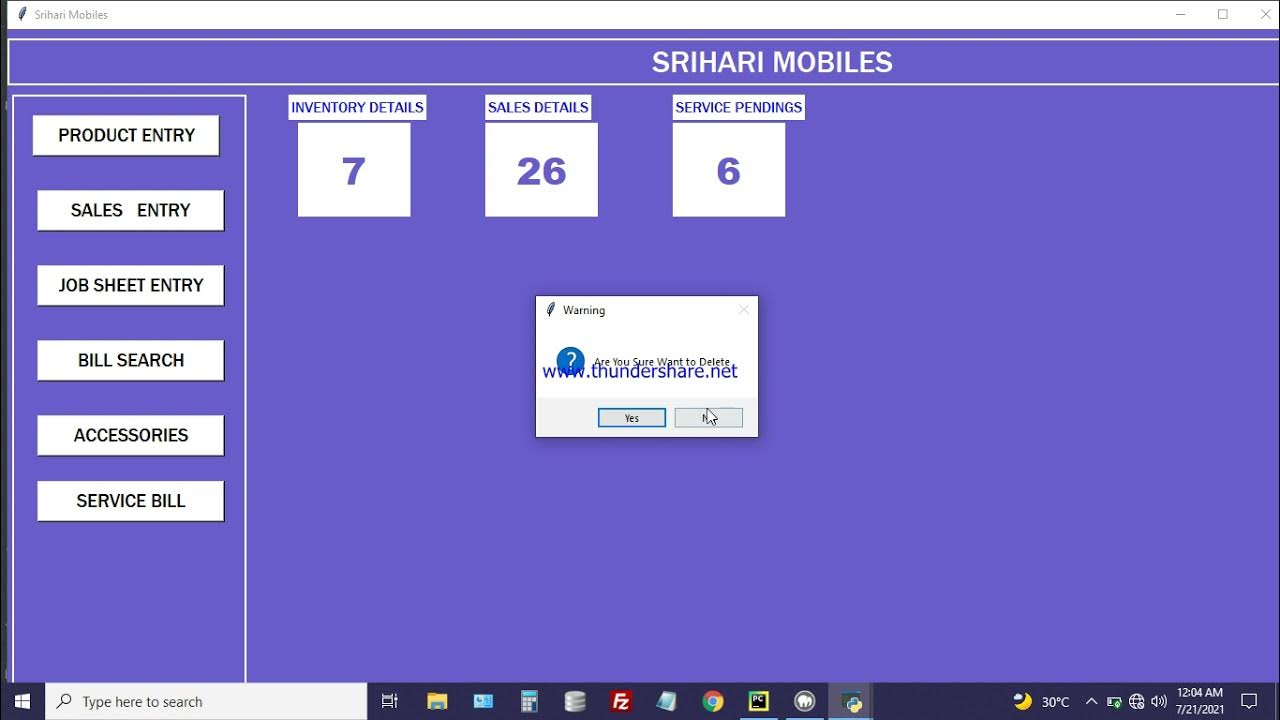
Task: Open Task View in taskbar
Action: point(390,701)
